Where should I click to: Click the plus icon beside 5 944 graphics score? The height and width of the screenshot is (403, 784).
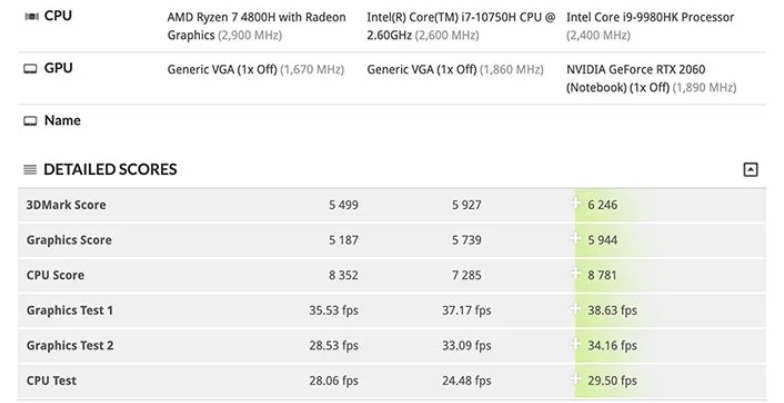pyautogui.click(x=576, y=240)
